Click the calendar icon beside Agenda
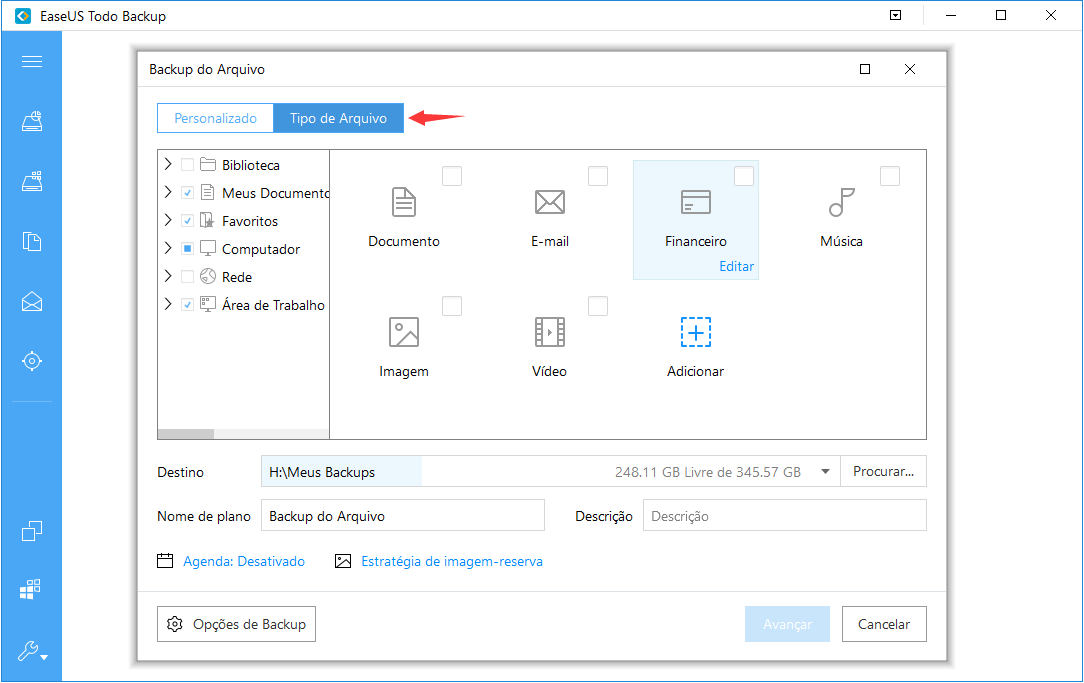The image size is (1084, 683). 165,561
